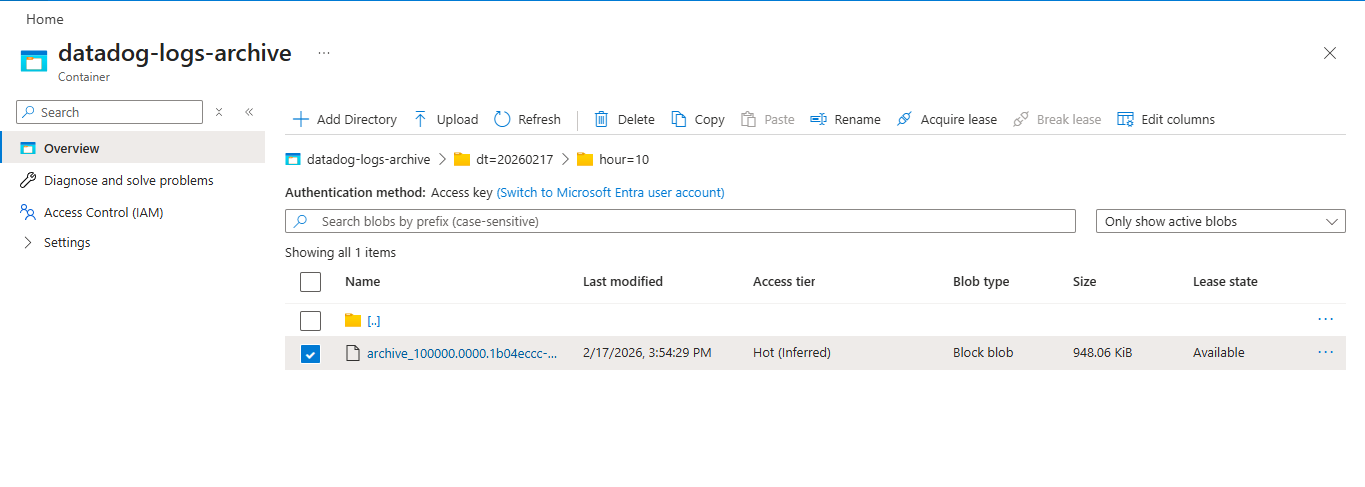Uncheck the archive_100000 blob checkbox
The height and width of the screenshot is (487, 1365).
coord(311,353)
